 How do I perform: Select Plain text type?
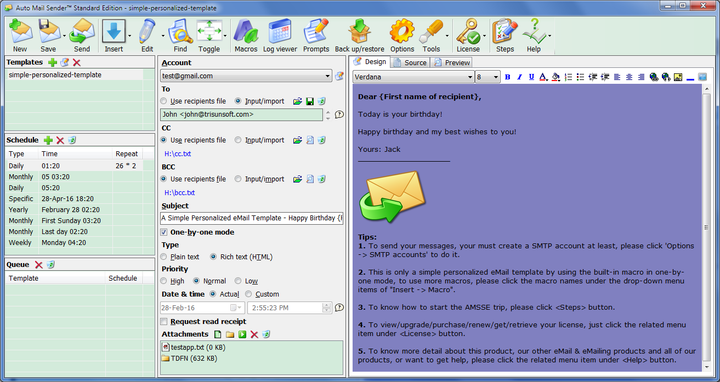(x=180, y=257)
